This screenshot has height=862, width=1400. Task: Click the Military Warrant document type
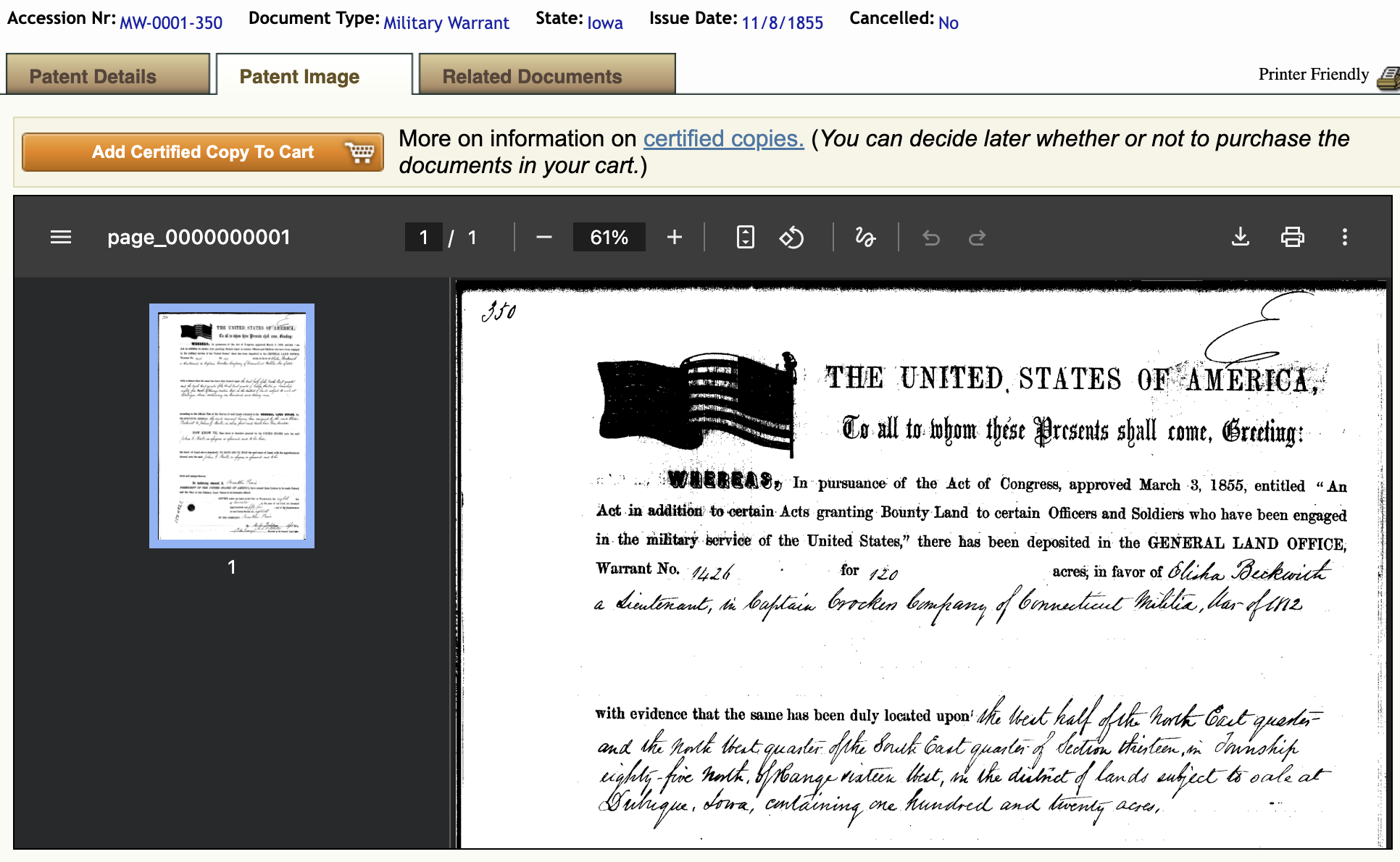[x=446, y=22]
